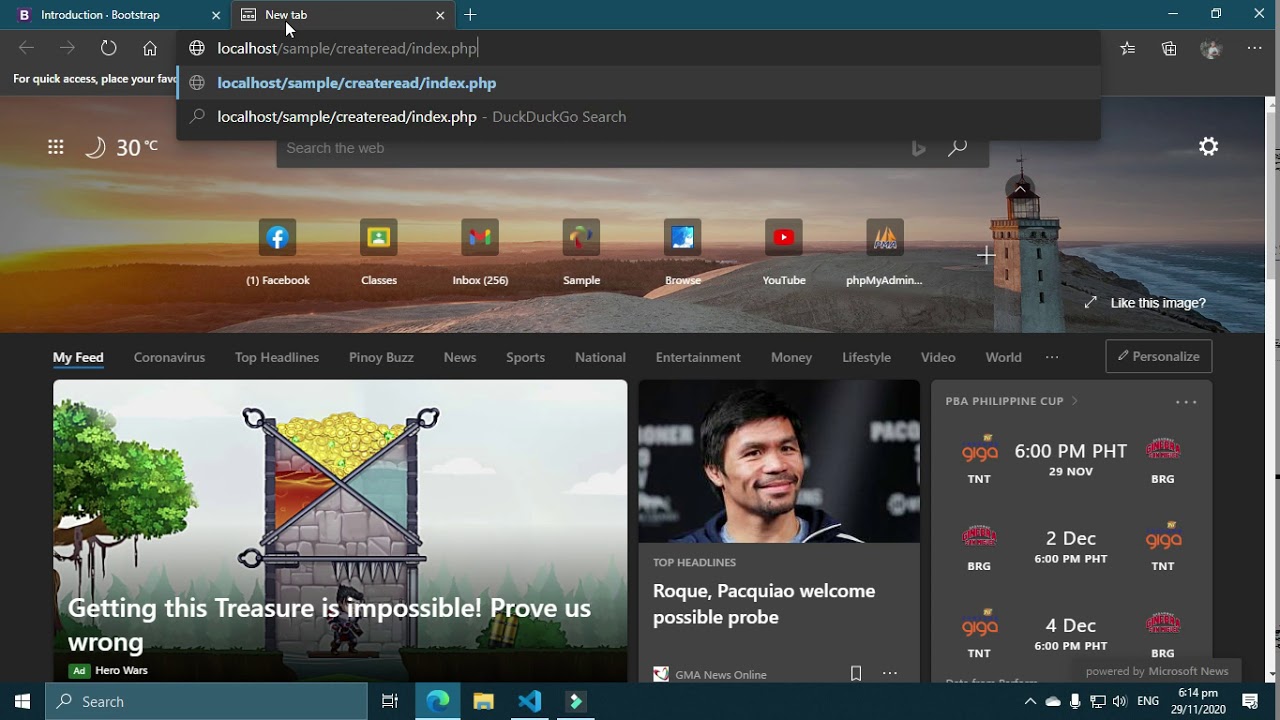Select the Coronavirus feed tab
The height and width of the screenshot is (720, 1280).
tap(169, 357)
